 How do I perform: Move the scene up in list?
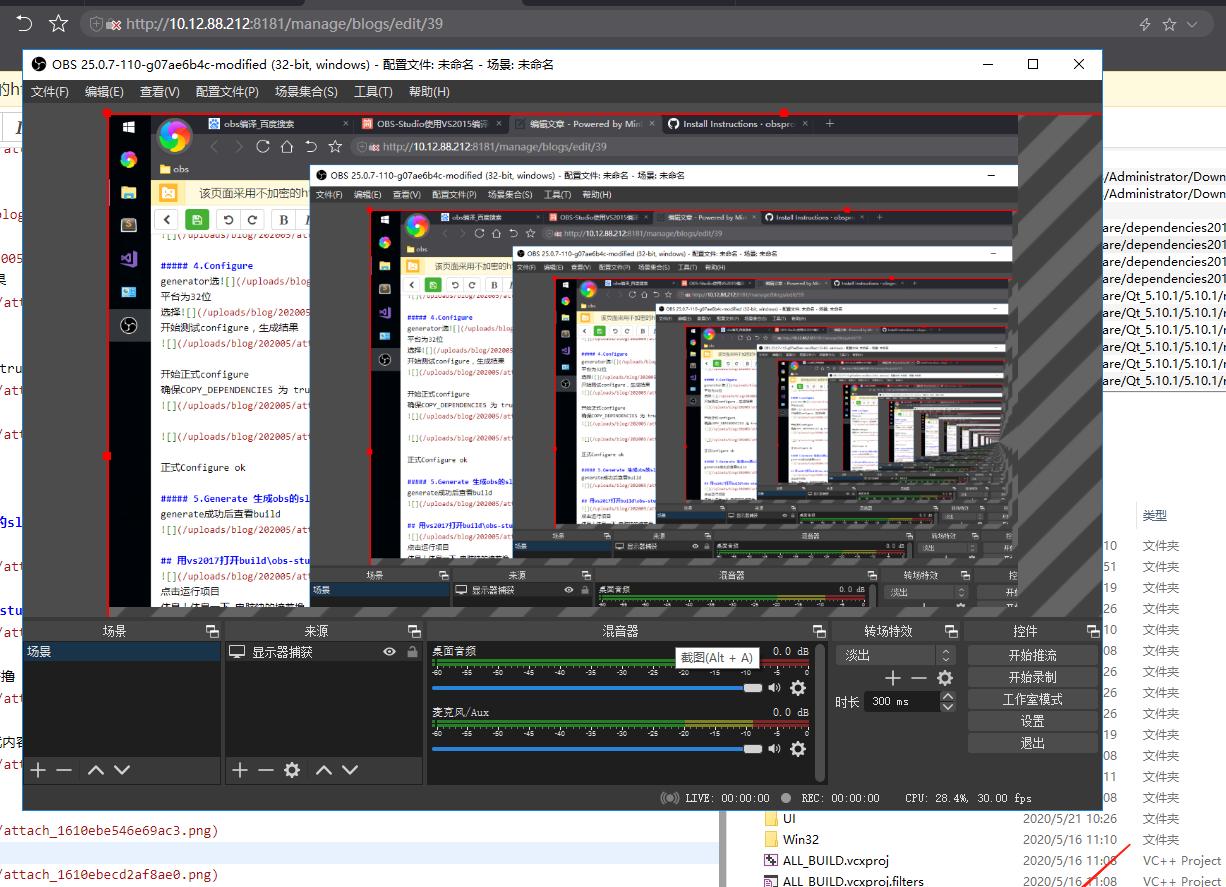pyautogui.click(x=96, y=770)
